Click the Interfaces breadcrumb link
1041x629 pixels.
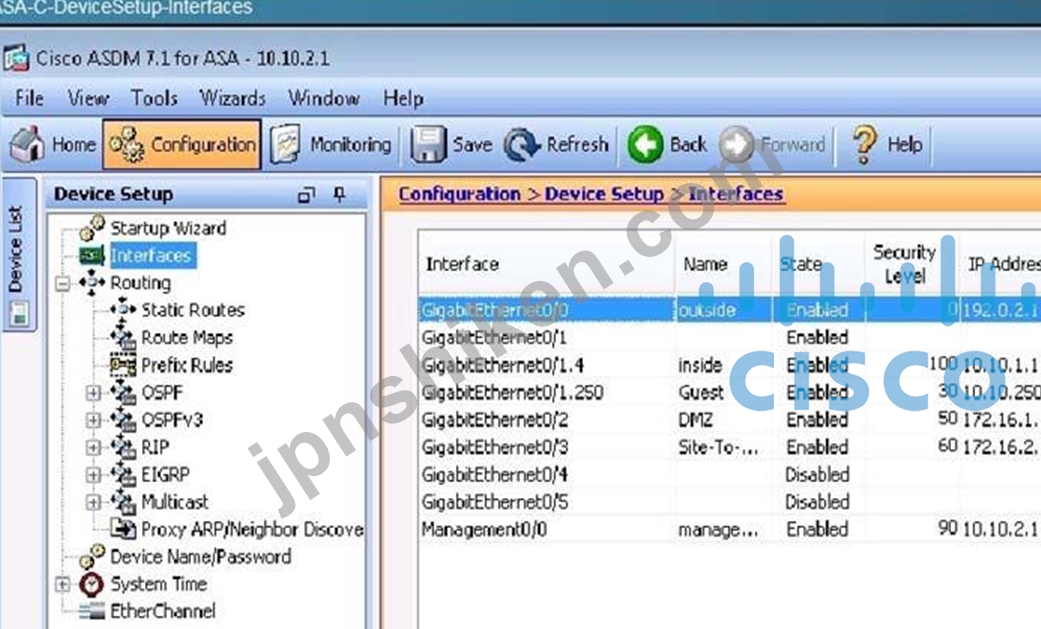(x=736, y=194)
